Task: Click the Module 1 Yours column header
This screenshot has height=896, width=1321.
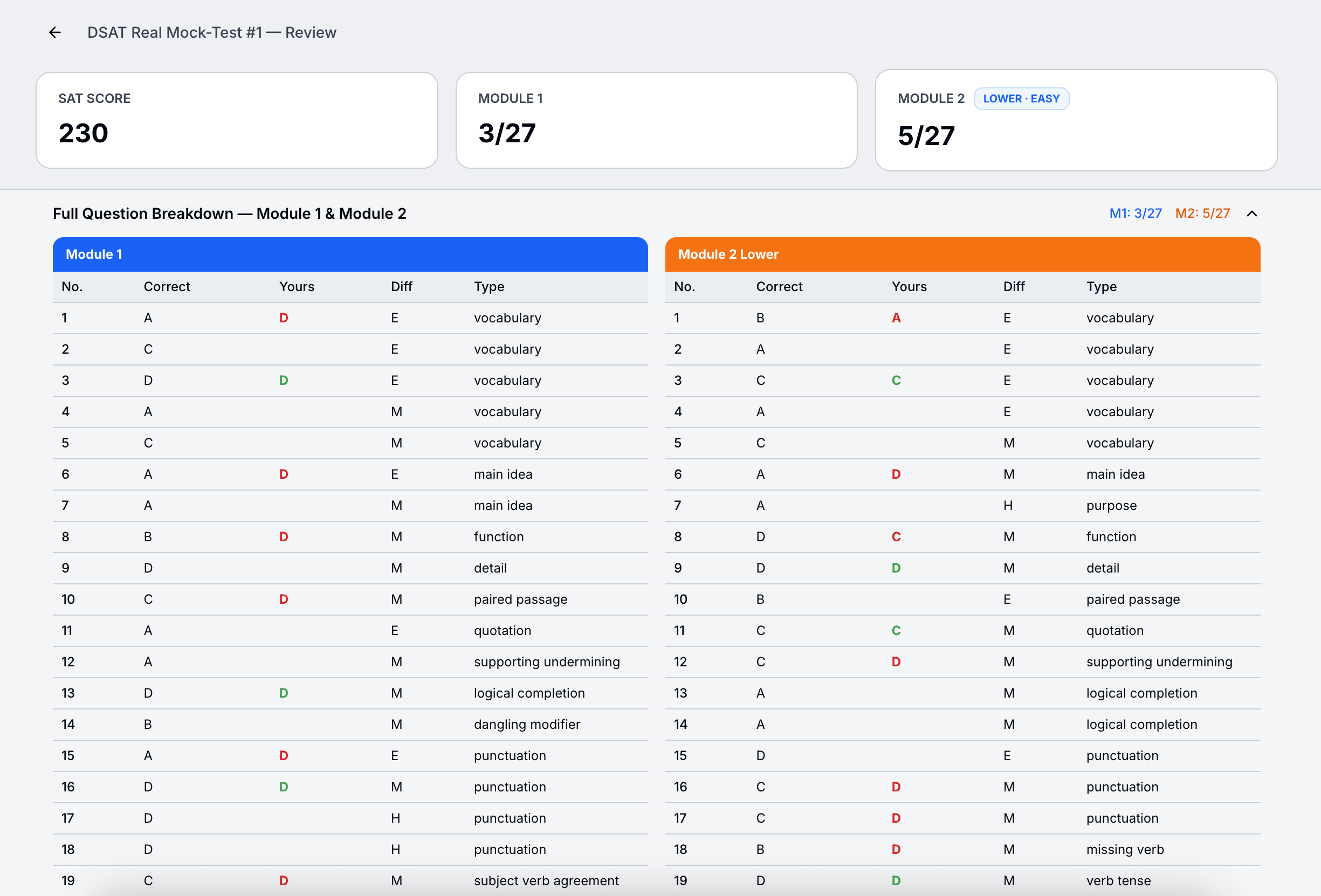Action: coord(296,287)
